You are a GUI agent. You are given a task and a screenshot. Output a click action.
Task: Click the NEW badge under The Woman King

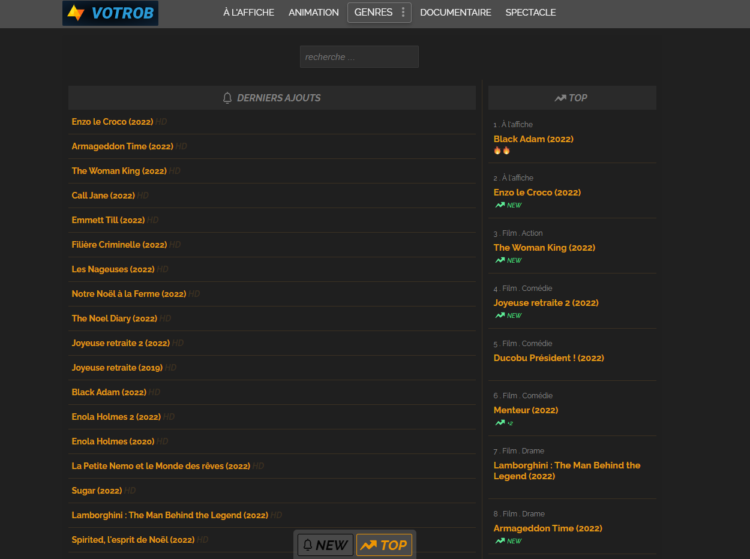coord(508,260)
